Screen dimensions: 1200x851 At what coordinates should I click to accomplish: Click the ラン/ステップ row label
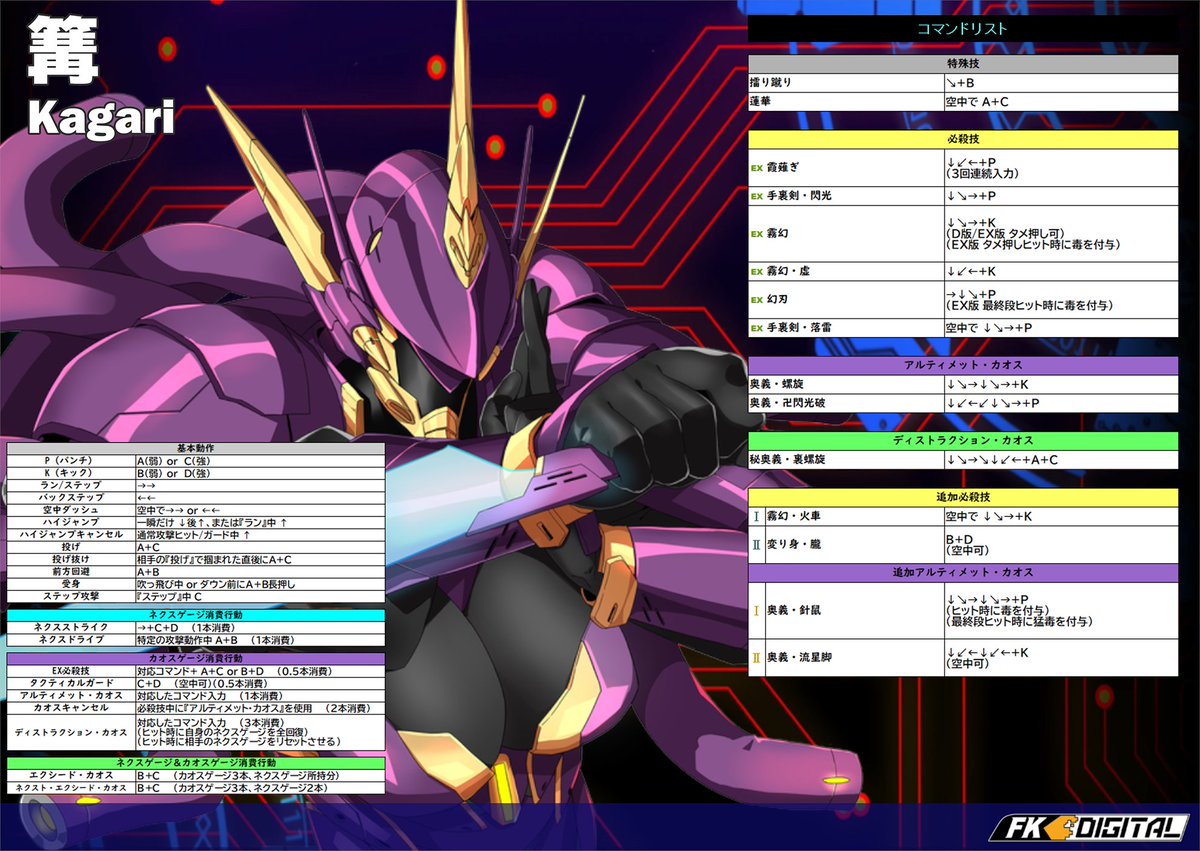[71, 486]
